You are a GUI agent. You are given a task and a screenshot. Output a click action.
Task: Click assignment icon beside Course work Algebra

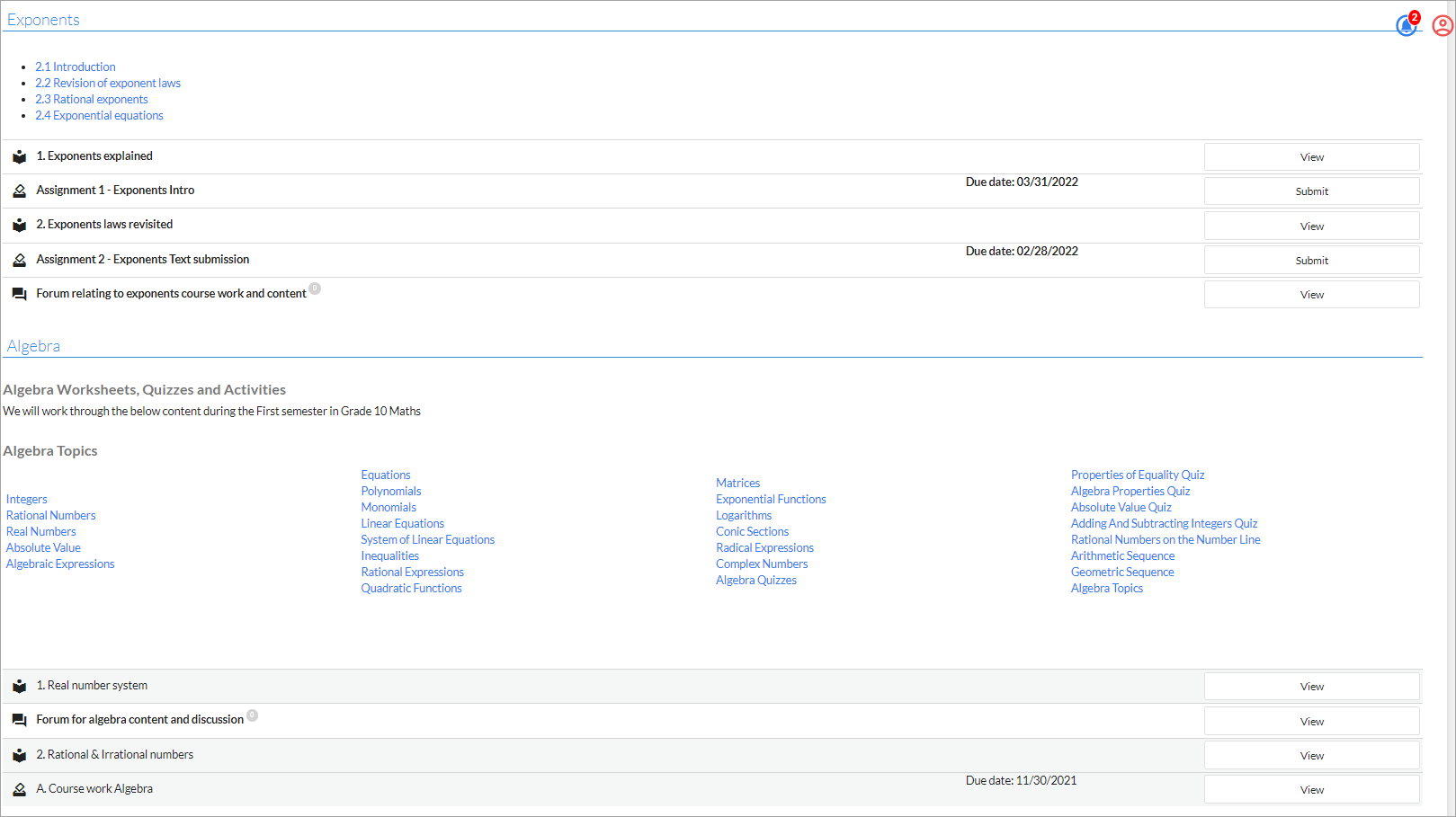pos(19,790)
